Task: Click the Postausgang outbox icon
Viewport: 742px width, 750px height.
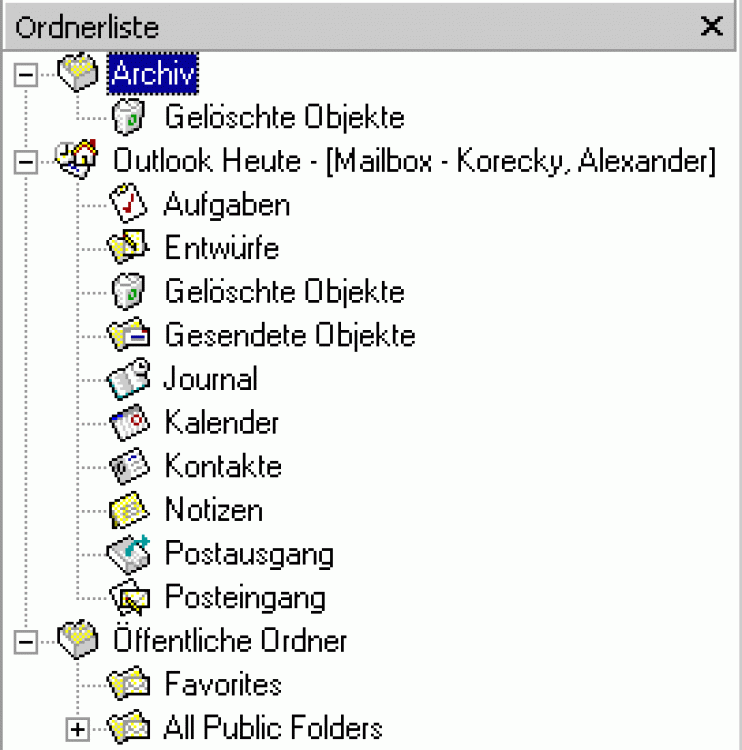Action: pyautogui.click(x=132, y=553)
